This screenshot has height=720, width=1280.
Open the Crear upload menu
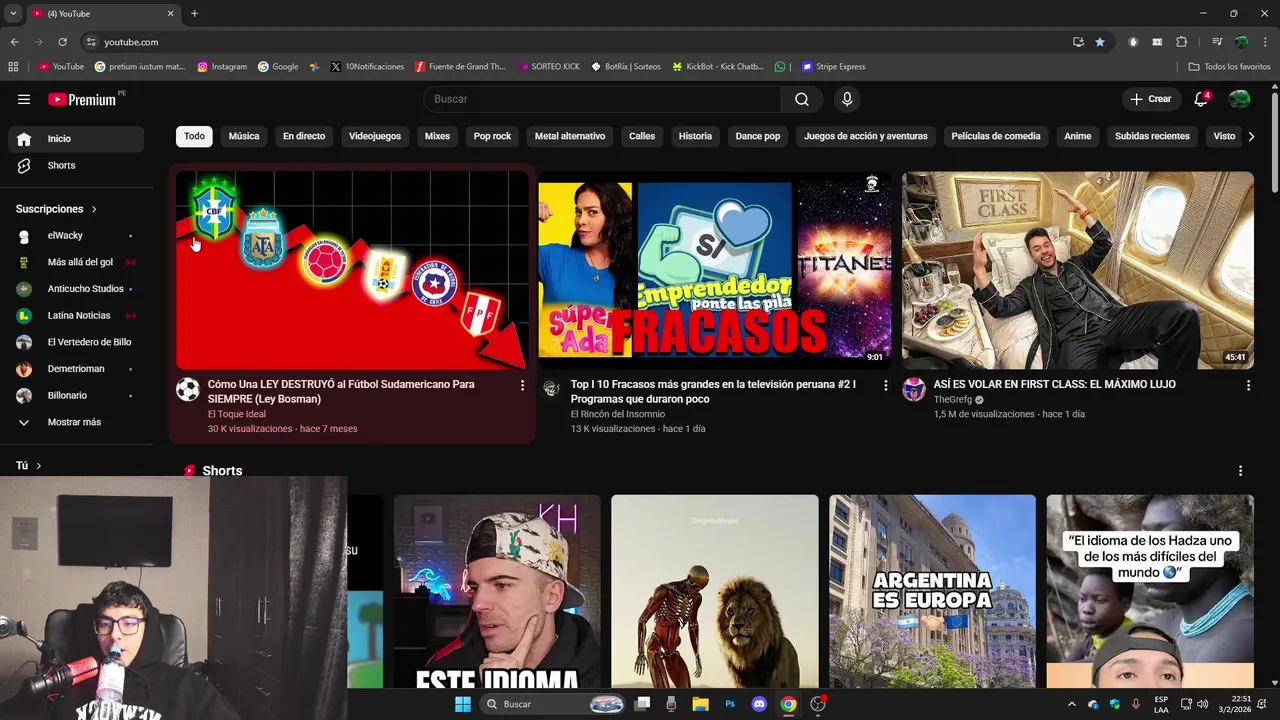coord(1150,99)
